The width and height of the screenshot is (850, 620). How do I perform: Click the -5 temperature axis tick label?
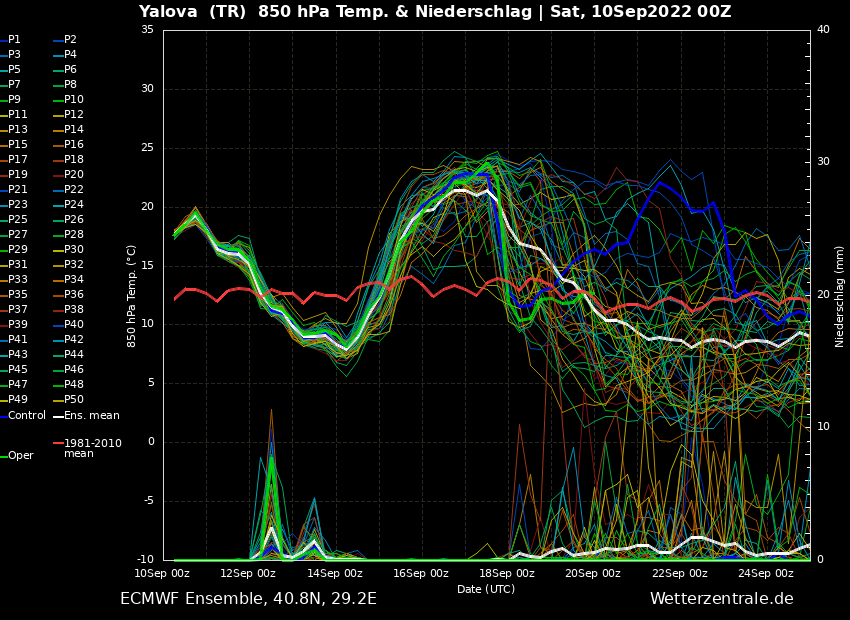point(147,501)
